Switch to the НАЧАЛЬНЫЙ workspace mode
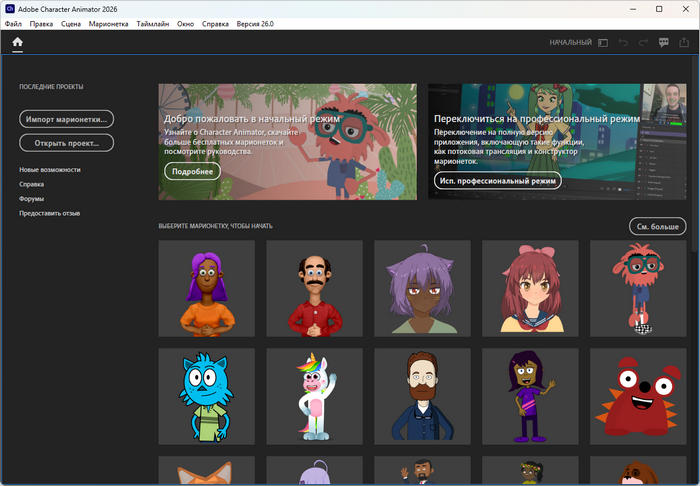The height and width of the screenshot is (486, 700). tap(570, 43)
